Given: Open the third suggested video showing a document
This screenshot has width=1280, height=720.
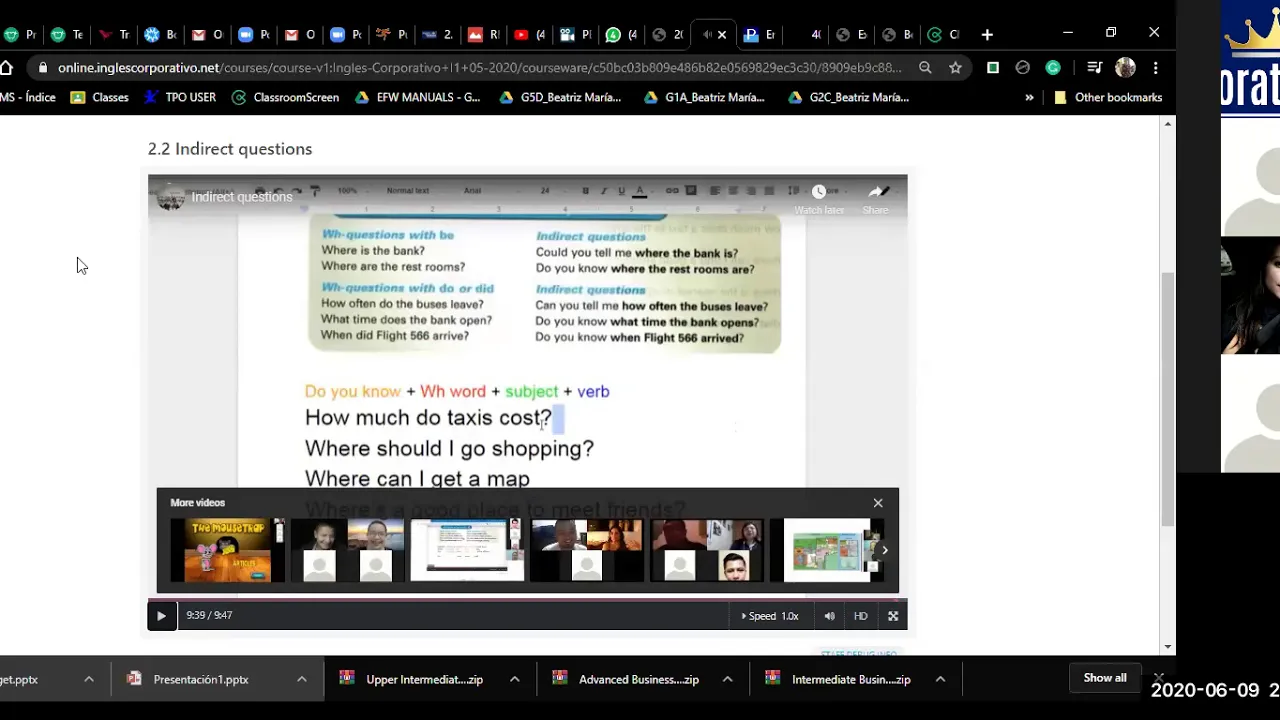Looking at the screenshot, I should tap(467, 550).
